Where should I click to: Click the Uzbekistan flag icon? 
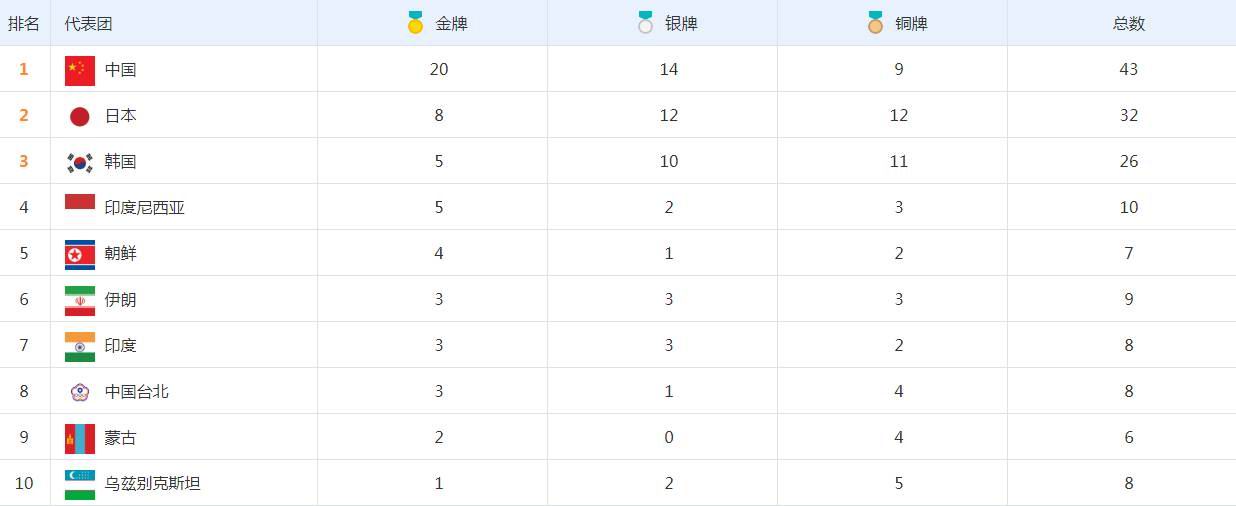coord(80,482)
